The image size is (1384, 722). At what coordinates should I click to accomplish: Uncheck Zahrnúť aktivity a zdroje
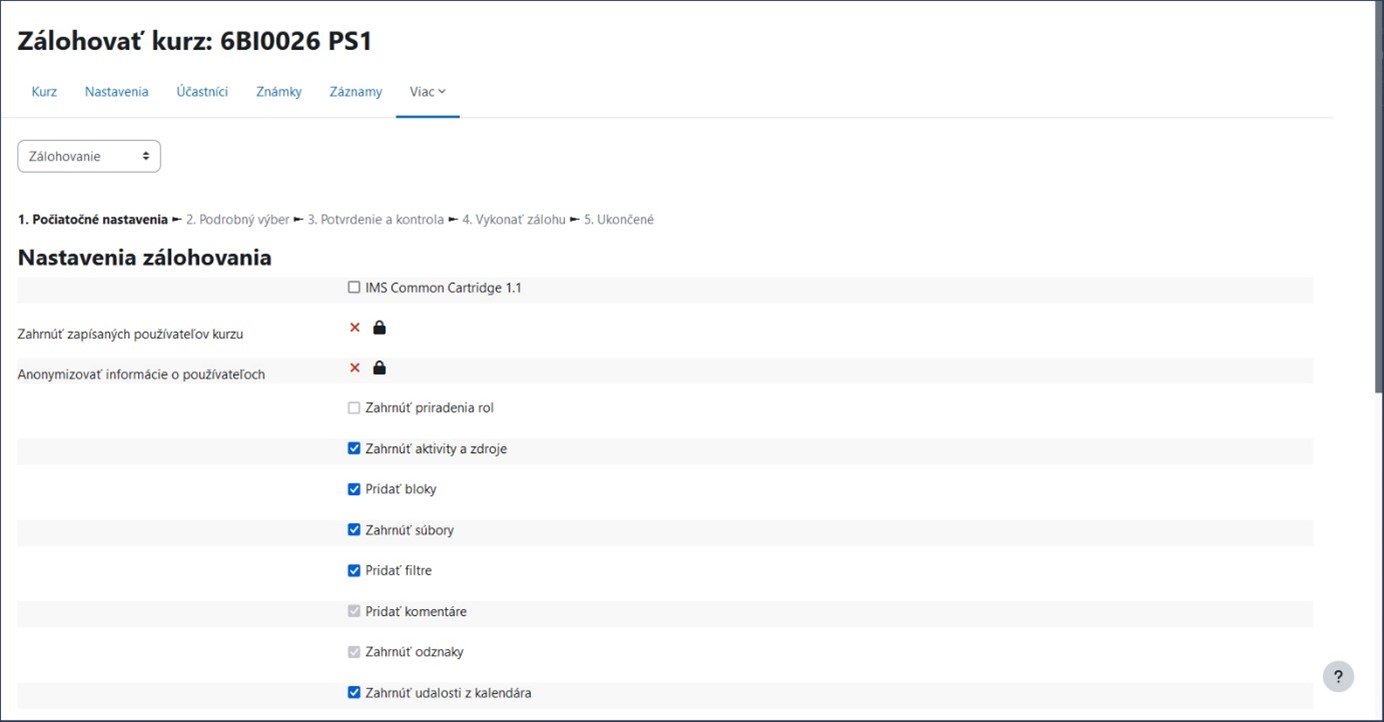pos(354,449)
